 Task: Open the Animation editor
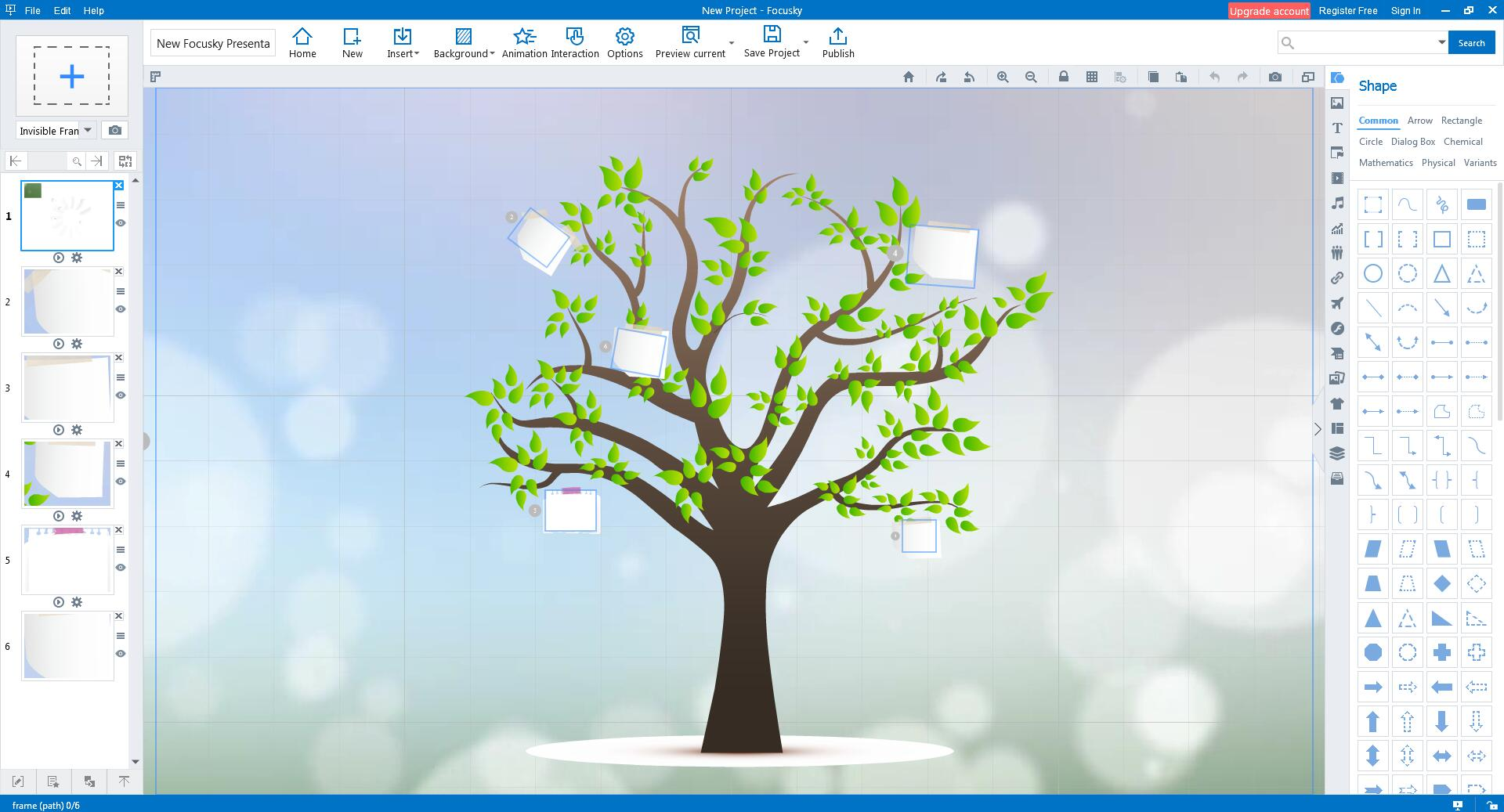pyautogui.click(x=524, y=42)
